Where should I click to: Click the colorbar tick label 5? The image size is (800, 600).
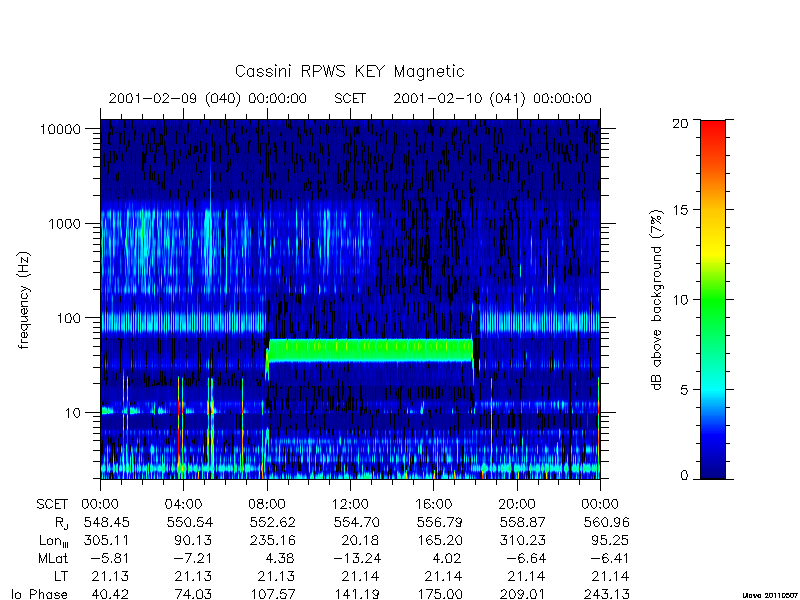(x=684, y=390)
